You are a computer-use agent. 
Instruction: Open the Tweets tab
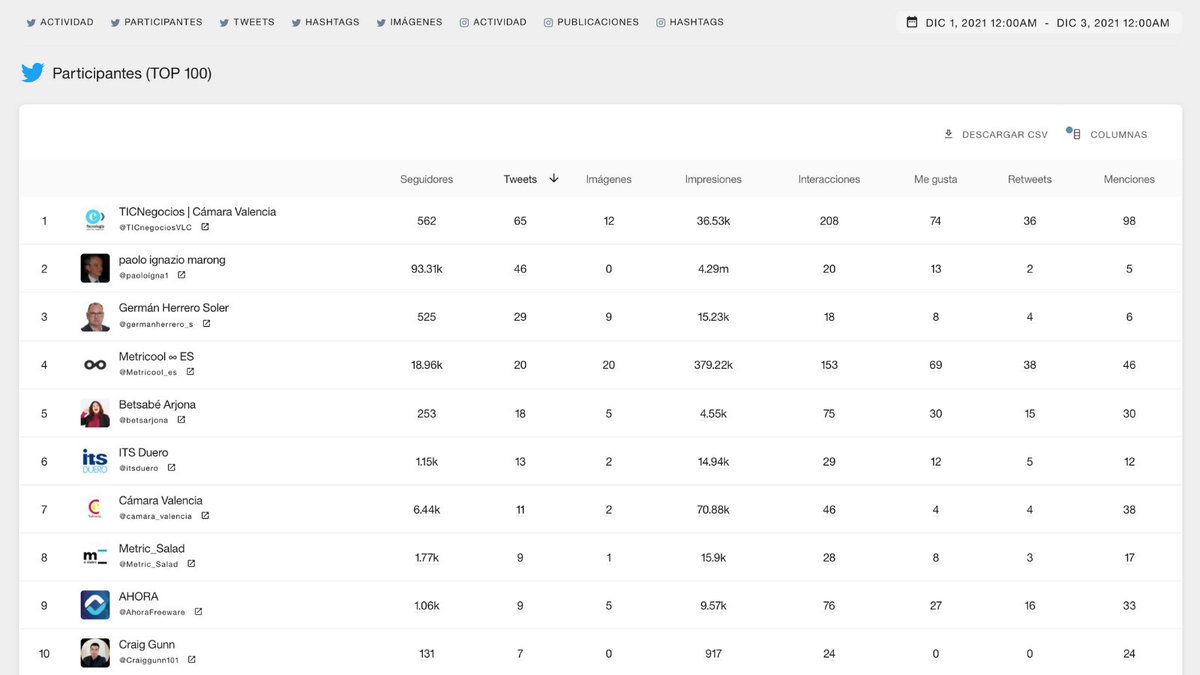pyautogui.click(x=247, y=22)
